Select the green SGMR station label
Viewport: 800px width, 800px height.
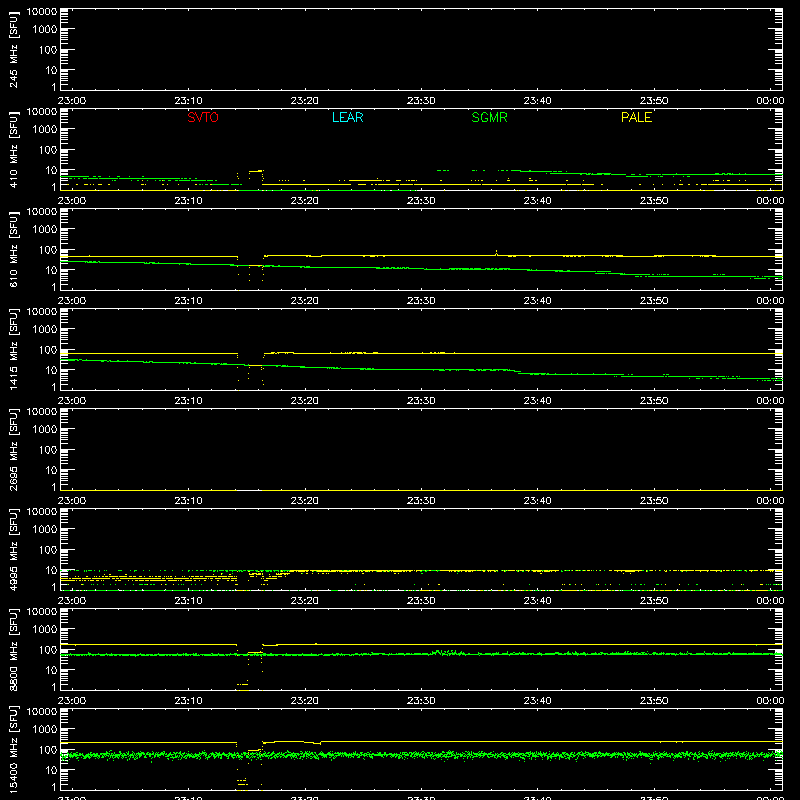pos(489,117)
